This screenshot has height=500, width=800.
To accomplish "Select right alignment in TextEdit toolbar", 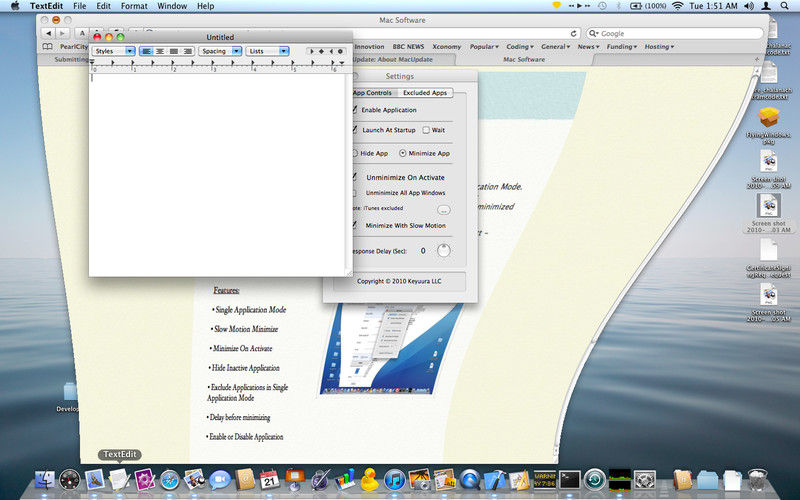I will click(x=188, y=51).
